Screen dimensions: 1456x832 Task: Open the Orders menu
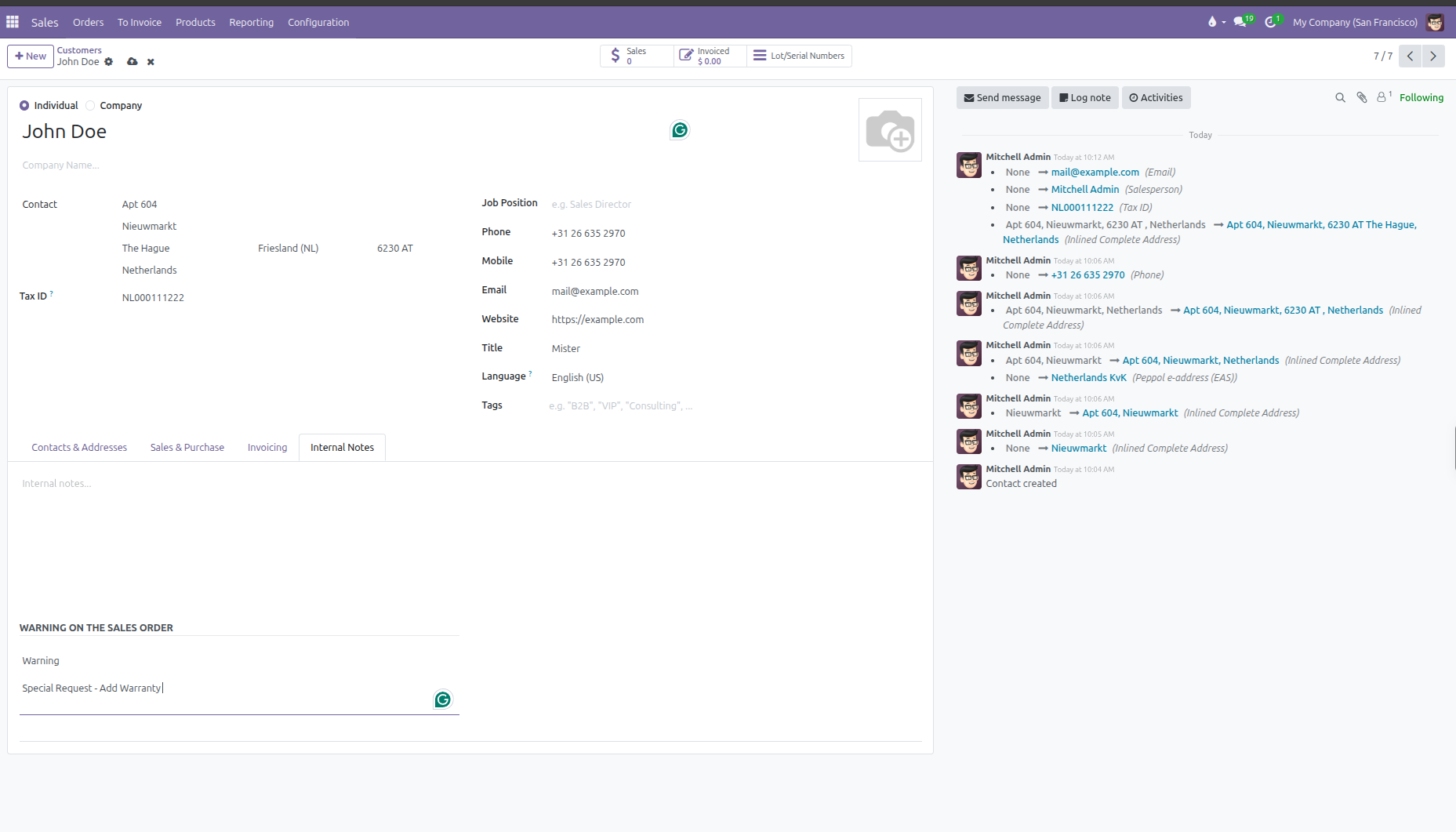point(89,23)
